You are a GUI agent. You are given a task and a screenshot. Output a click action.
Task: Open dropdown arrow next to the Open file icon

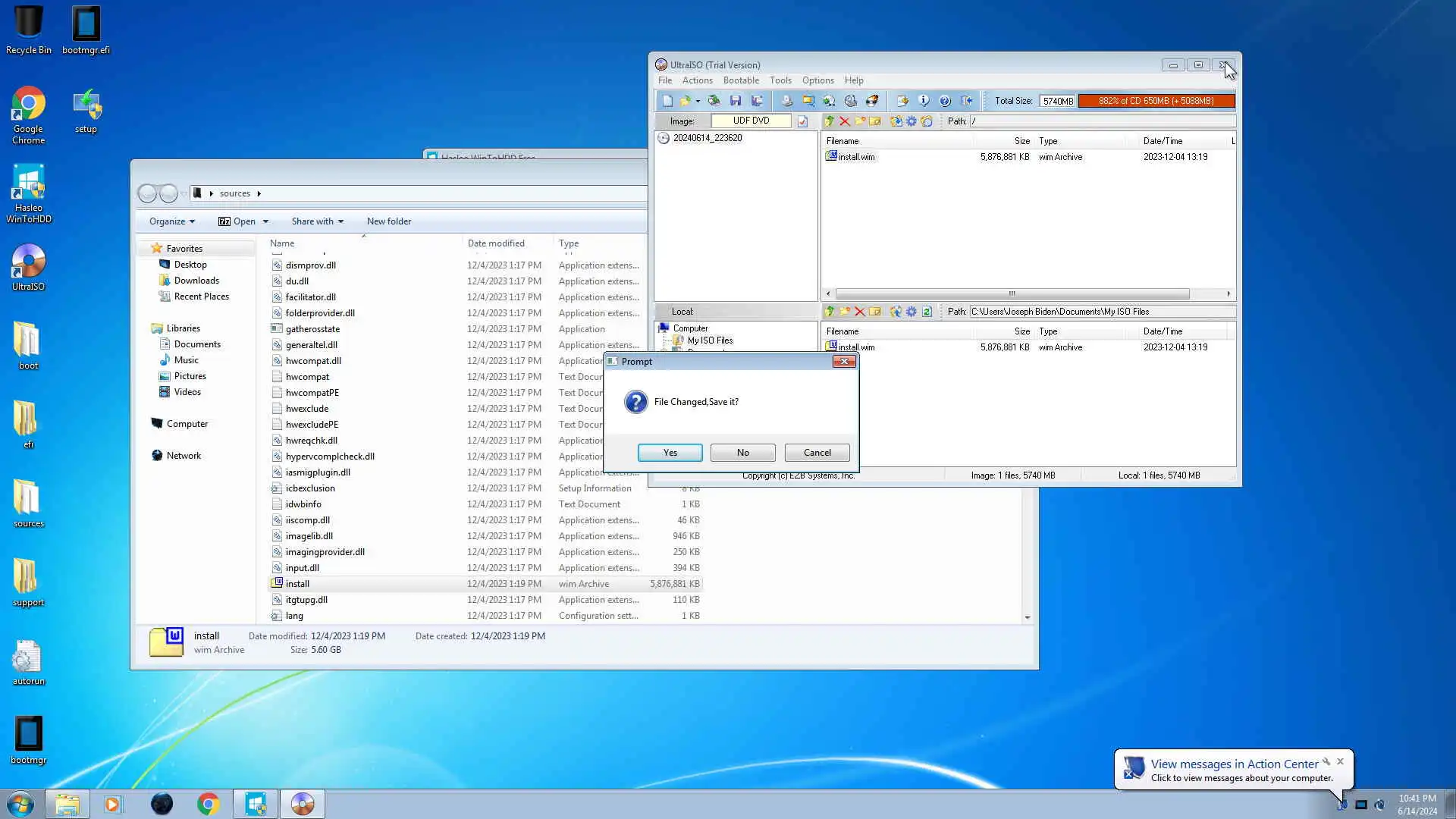point(698,102)
